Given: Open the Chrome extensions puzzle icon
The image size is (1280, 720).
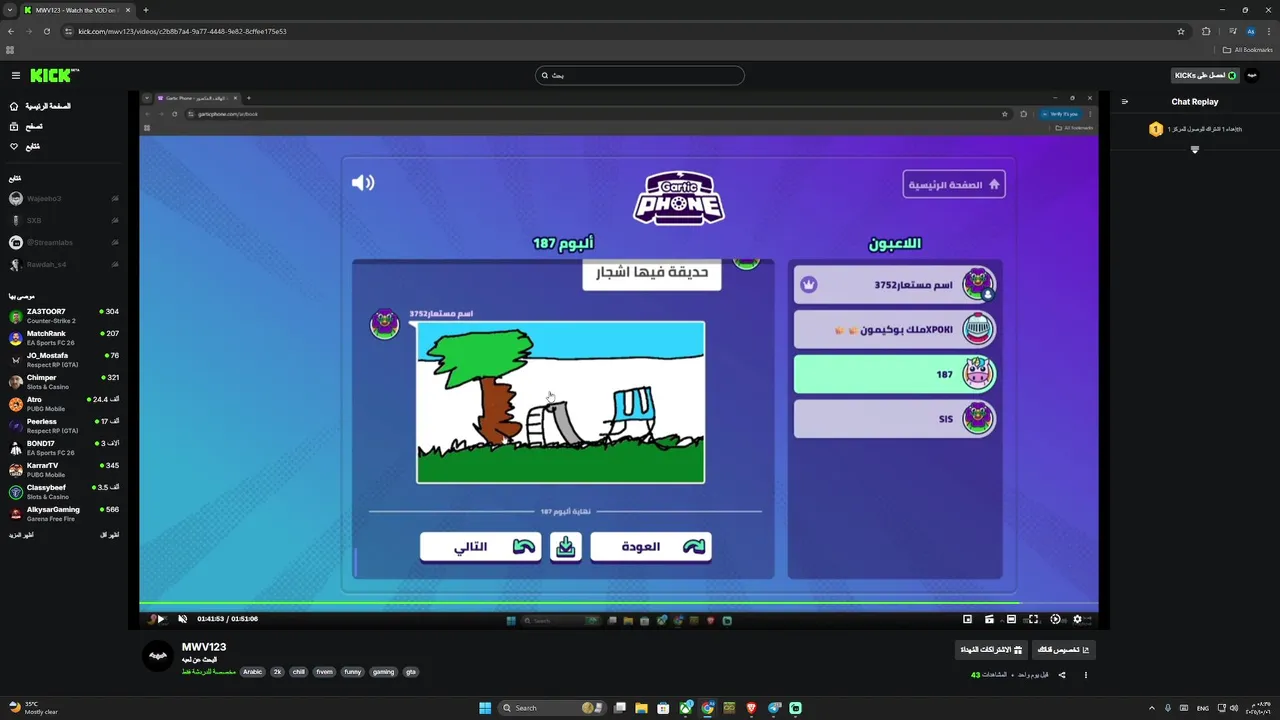Looking at the screenshot, I should (x=1206, y=31).
